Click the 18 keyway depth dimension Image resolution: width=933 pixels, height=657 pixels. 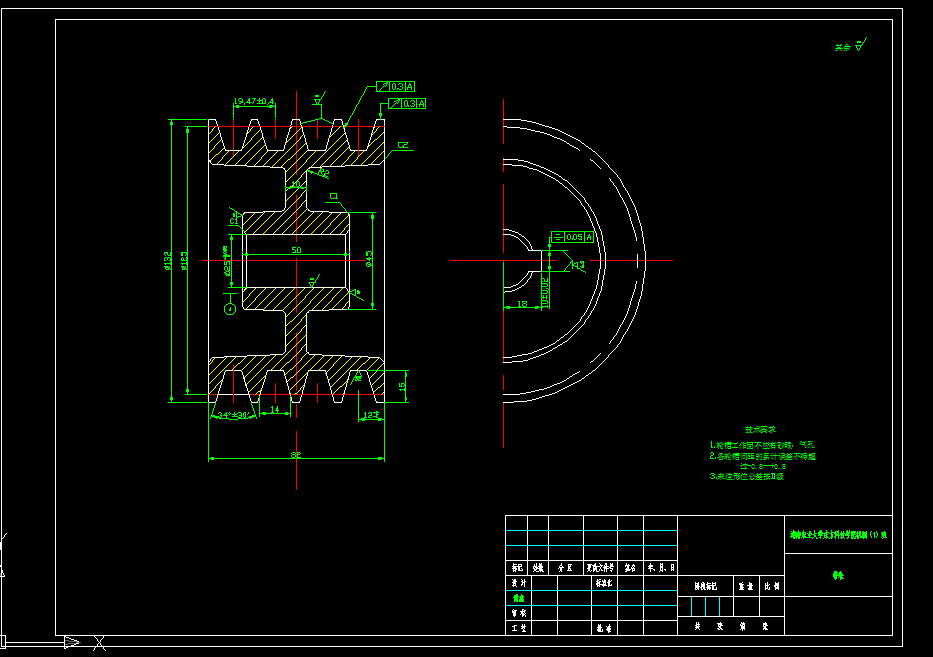pyautogui.click(x=522, y=304)
